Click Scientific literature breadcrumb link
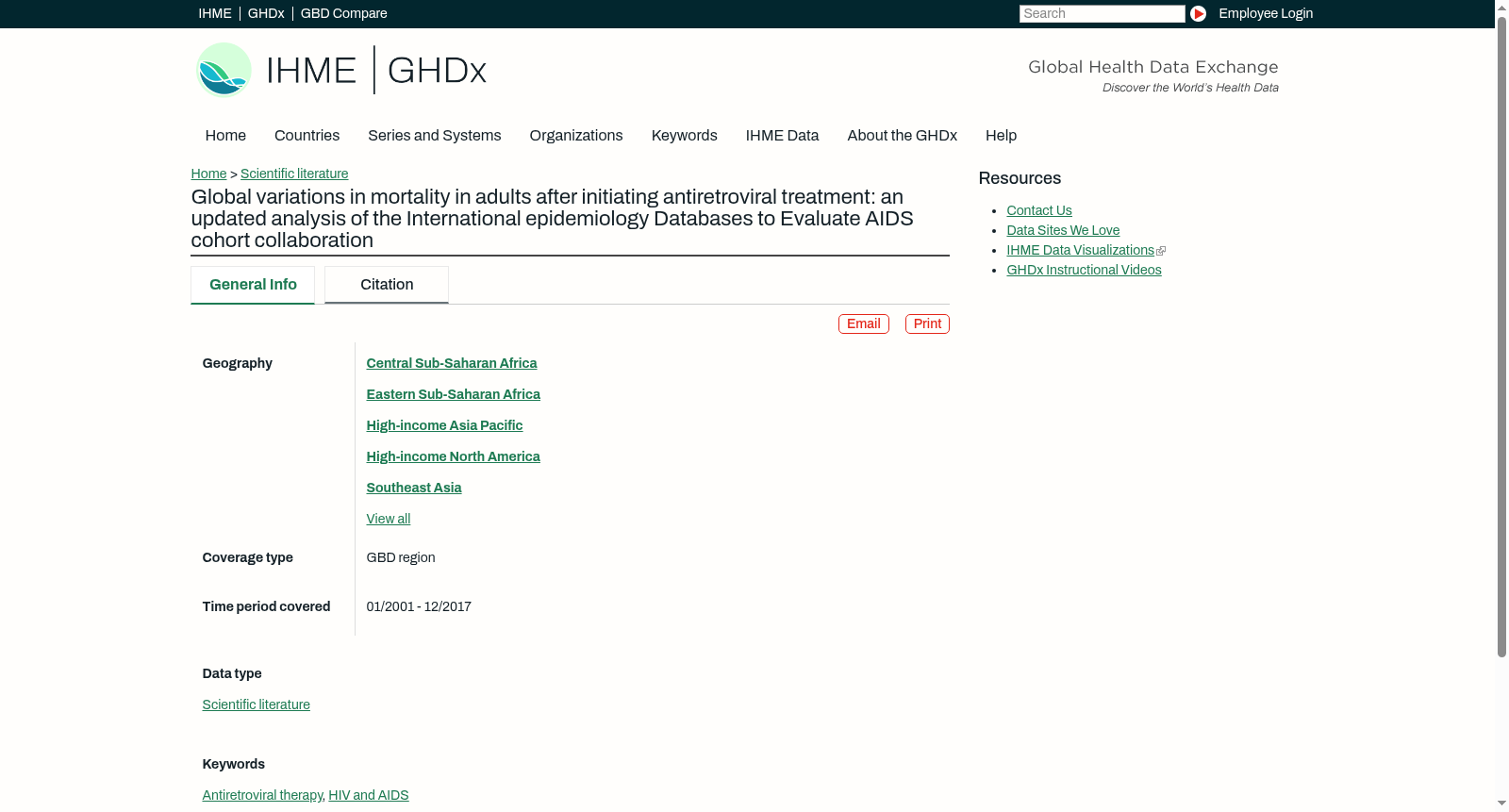 pyautogui.click(x=294, y=174)
